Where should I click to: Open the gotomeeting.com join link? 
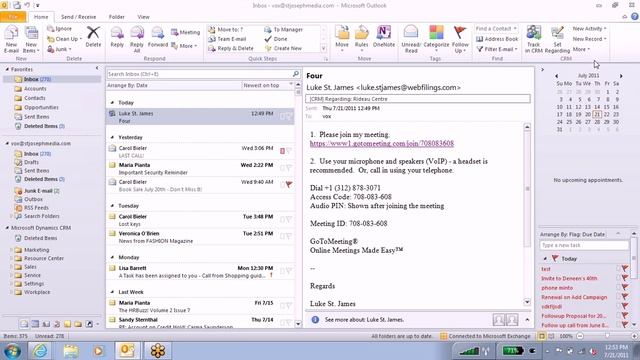[382, 143]
